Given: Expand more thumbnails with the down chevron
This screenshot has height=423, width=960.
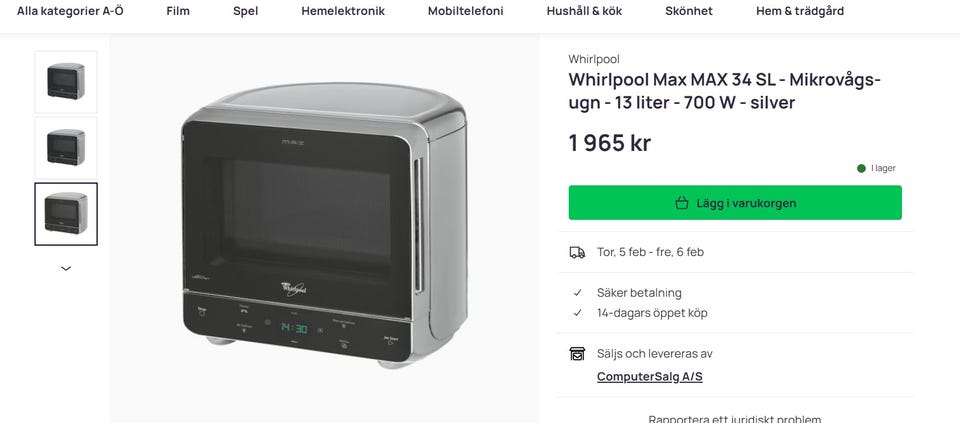Looking at the screenshot, I should pos(66,268).
